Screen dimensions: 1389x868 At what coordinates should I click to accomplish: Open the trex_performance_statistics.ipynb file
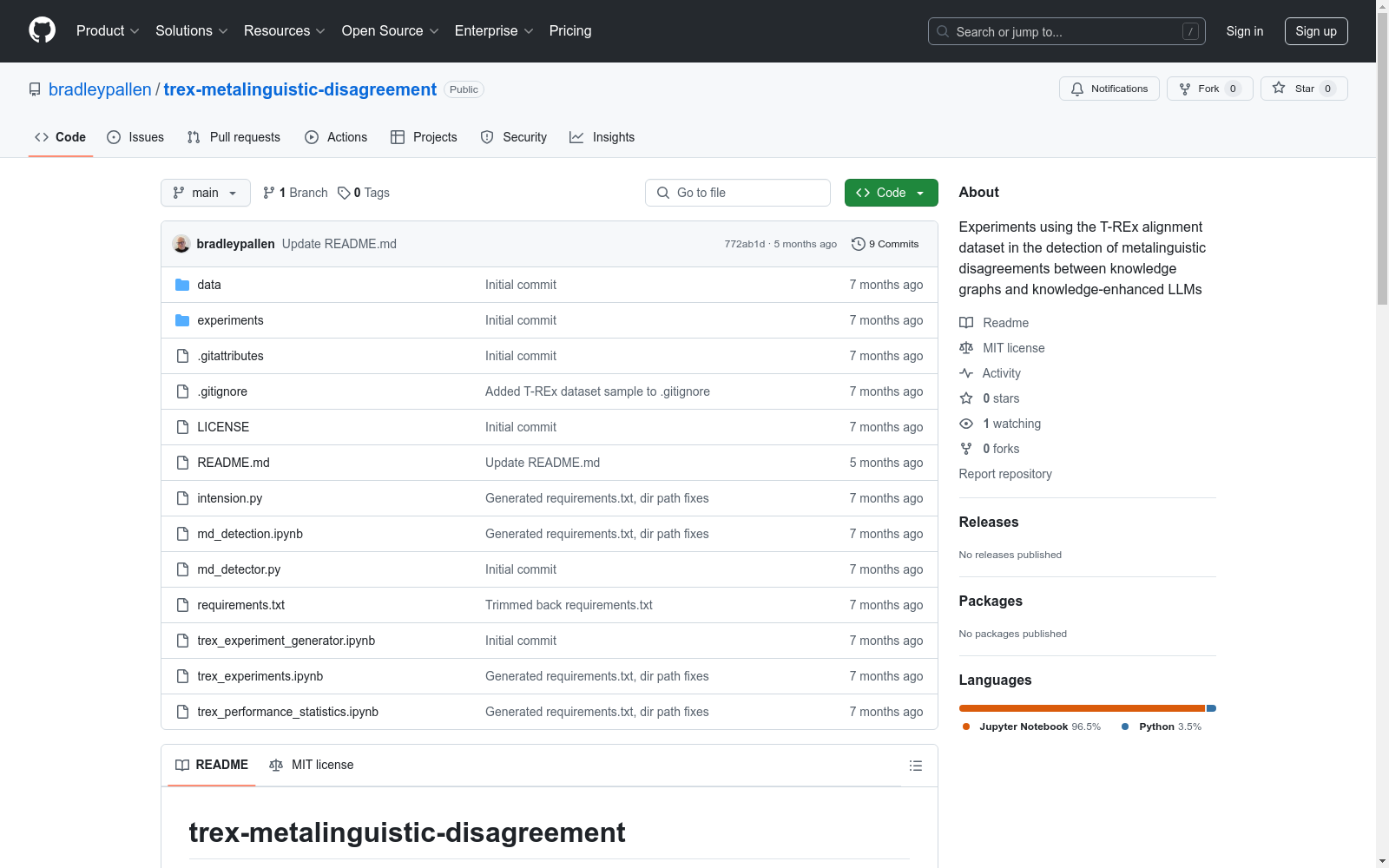tap(288, 712)
